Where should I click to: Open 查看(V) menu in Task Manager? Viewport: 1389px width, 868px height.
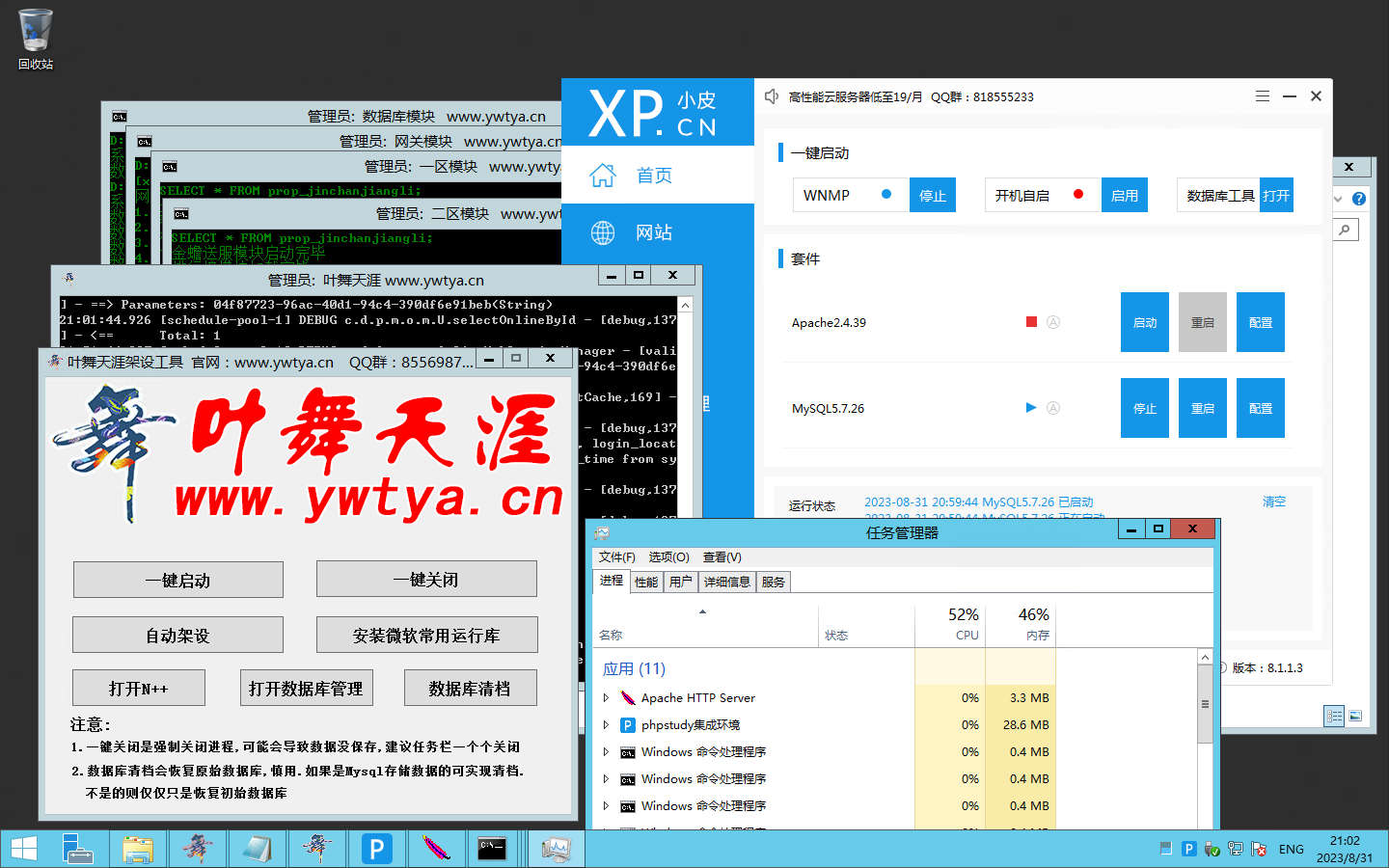(x=722, y=557)
